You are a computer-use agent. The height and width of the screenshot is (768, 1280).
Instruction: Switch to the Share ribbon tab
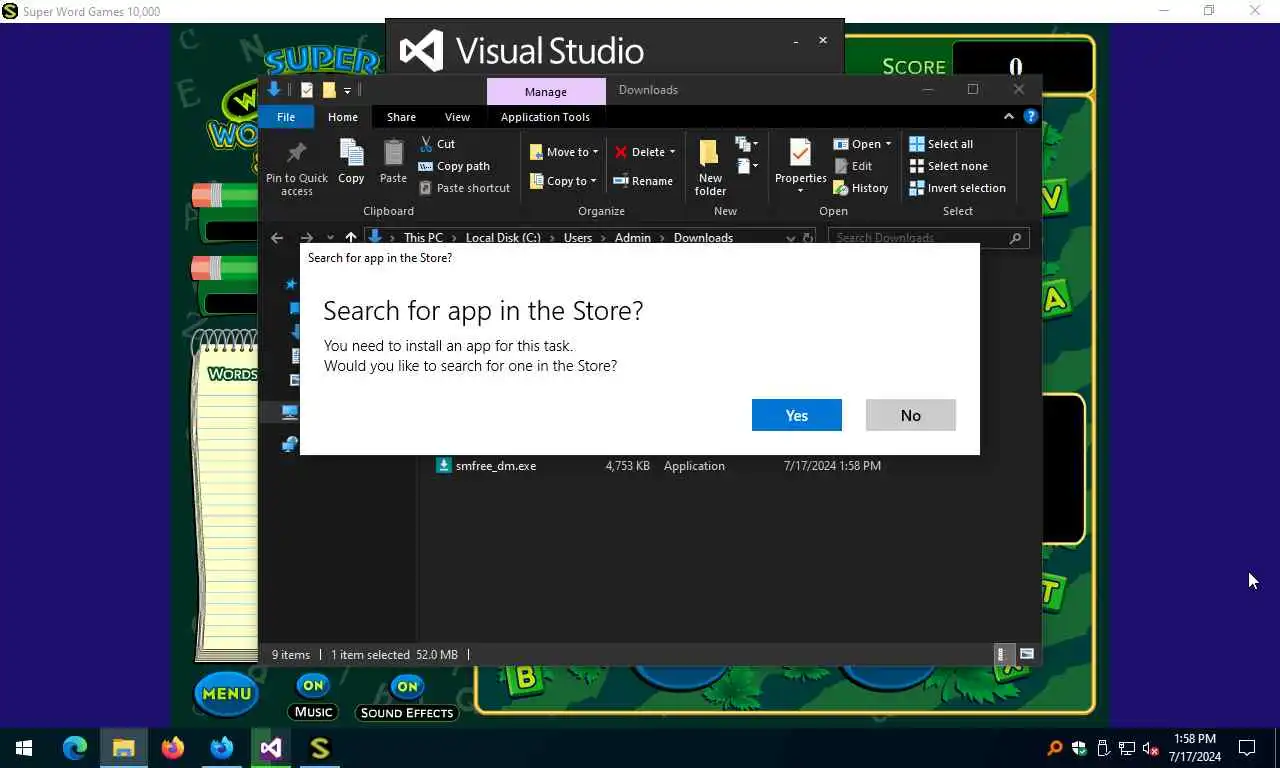tap(401, 117)
